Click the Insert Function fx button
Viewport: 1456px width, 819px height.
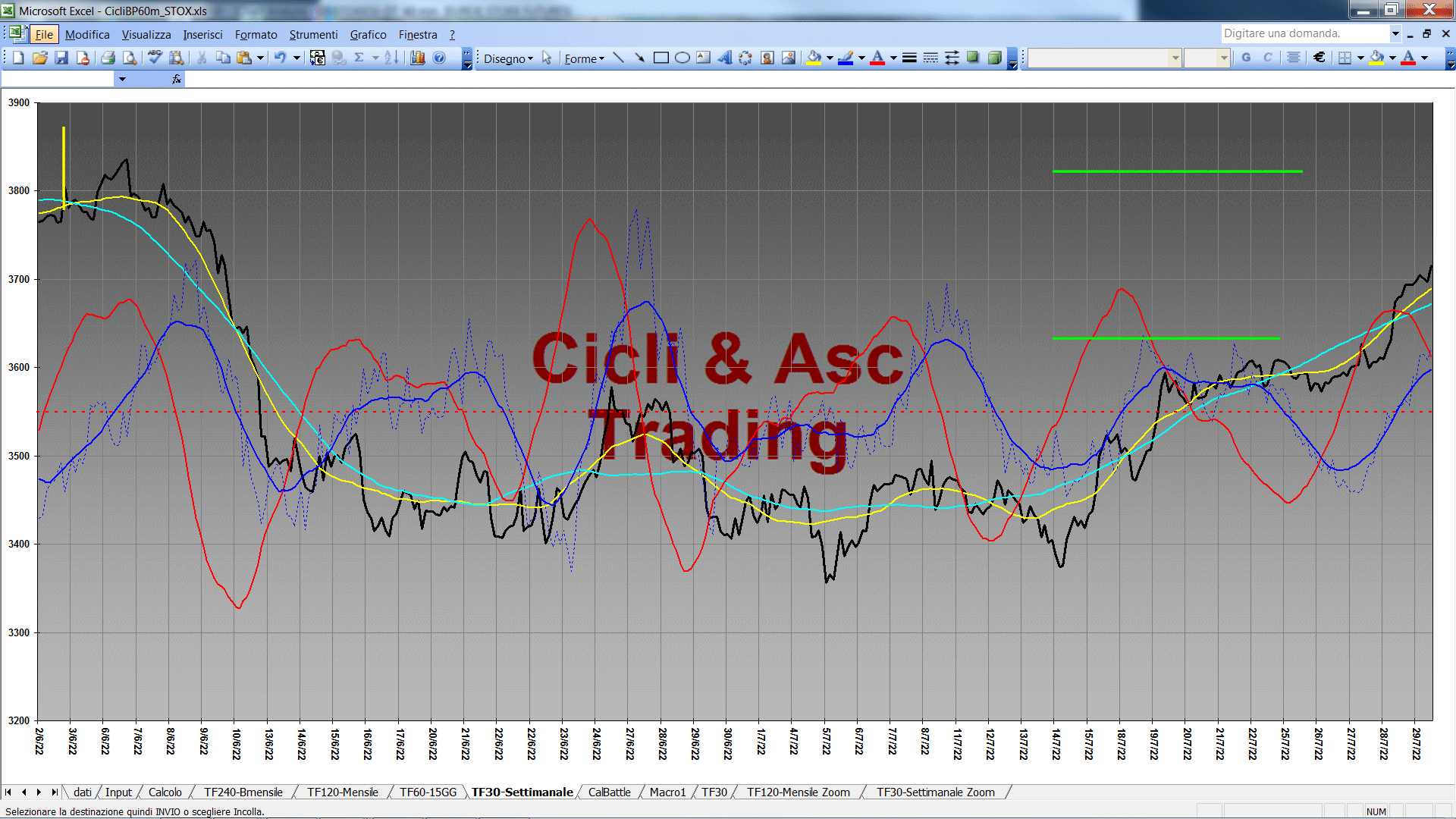pos(176,79)
